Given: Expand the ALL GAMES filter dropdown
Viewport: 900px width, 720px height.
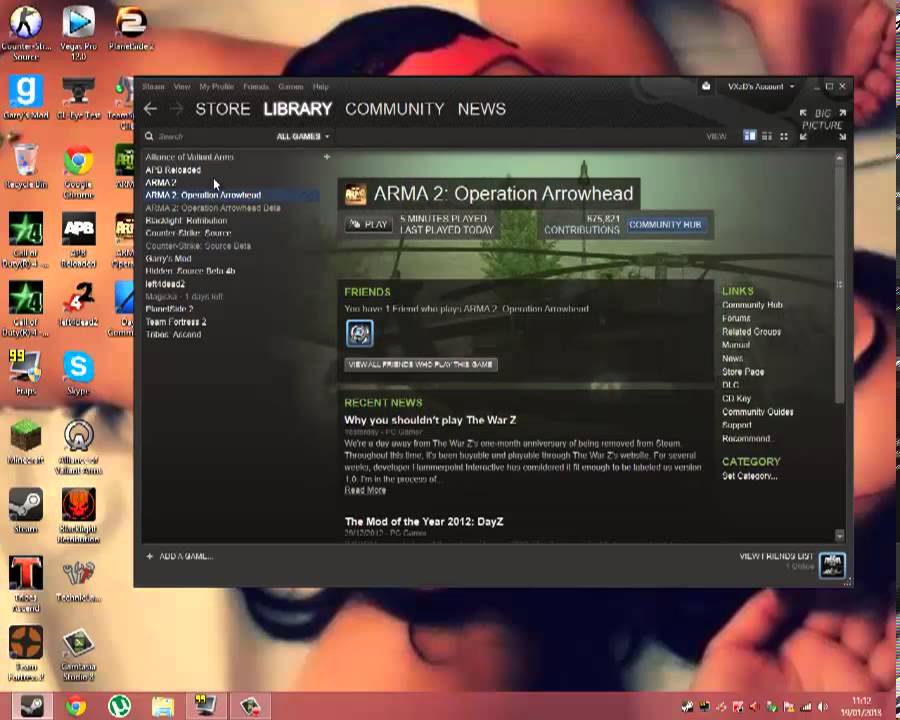Looking at the screenshot, I should [x=303, y=136].
